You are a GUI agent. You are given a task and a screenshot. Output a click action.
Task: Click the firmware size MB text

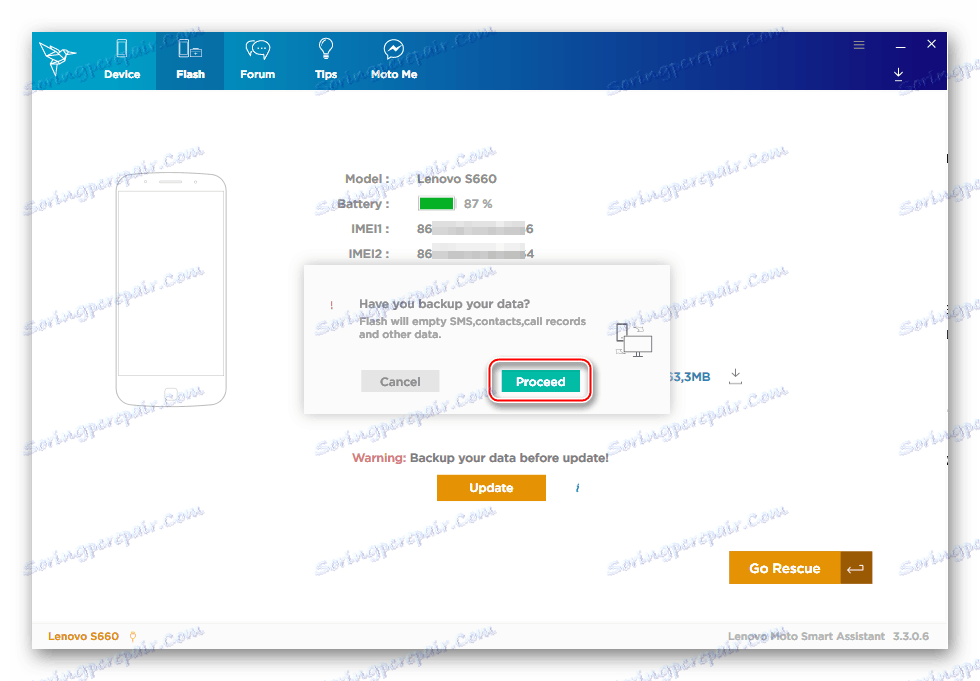tap(689, 377)
